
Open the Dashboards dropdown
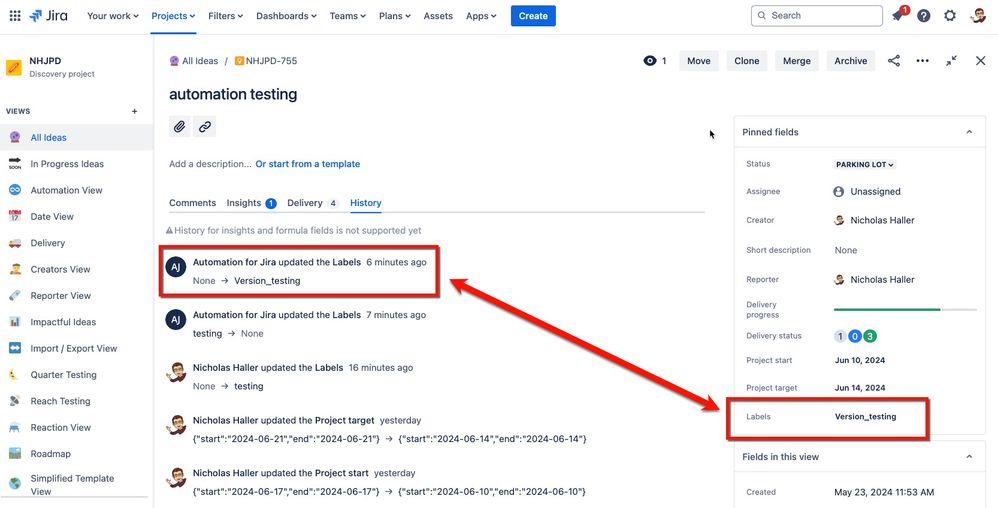(286, 16)
